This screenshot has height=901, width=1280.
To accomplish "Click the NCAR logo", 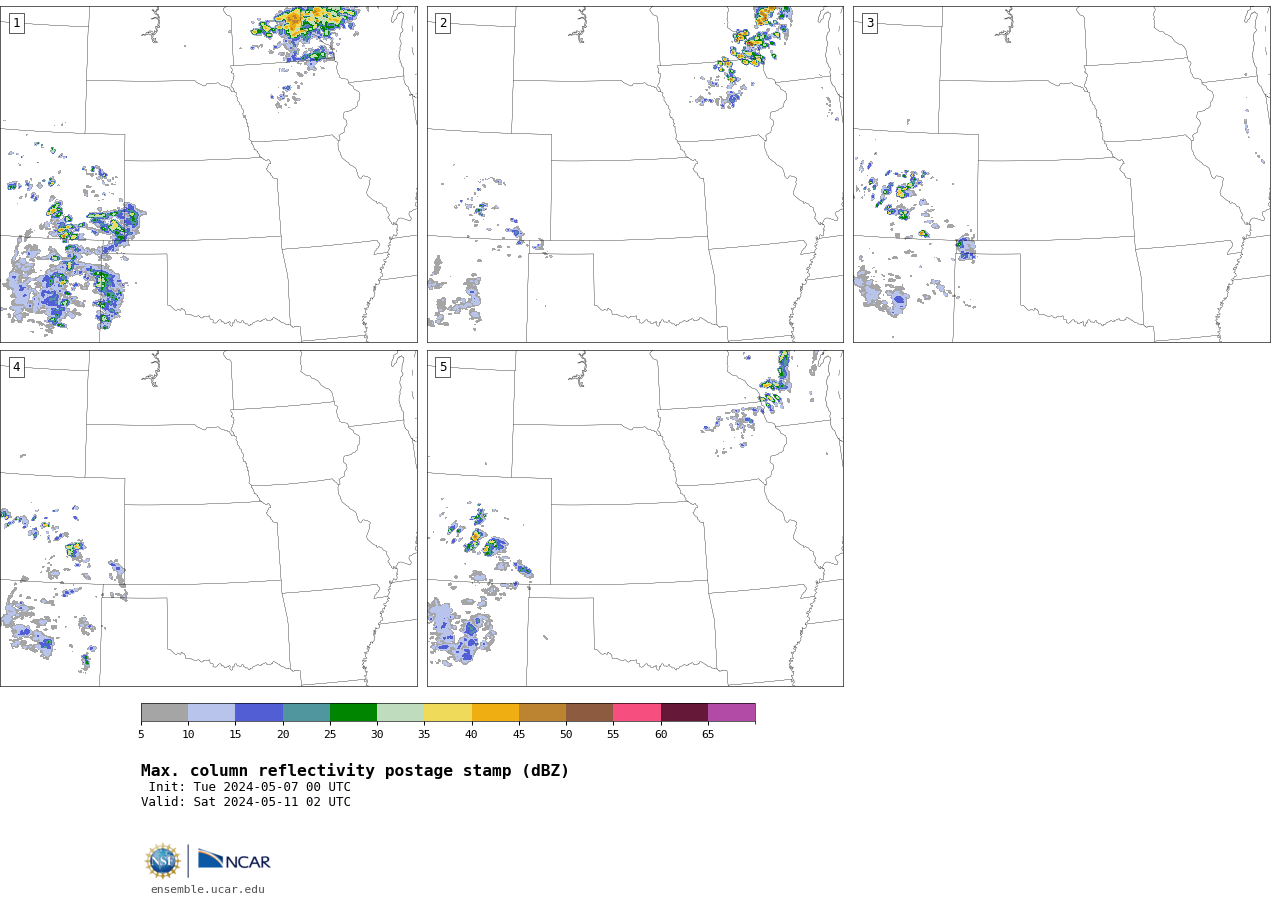I will click(234, 860).
